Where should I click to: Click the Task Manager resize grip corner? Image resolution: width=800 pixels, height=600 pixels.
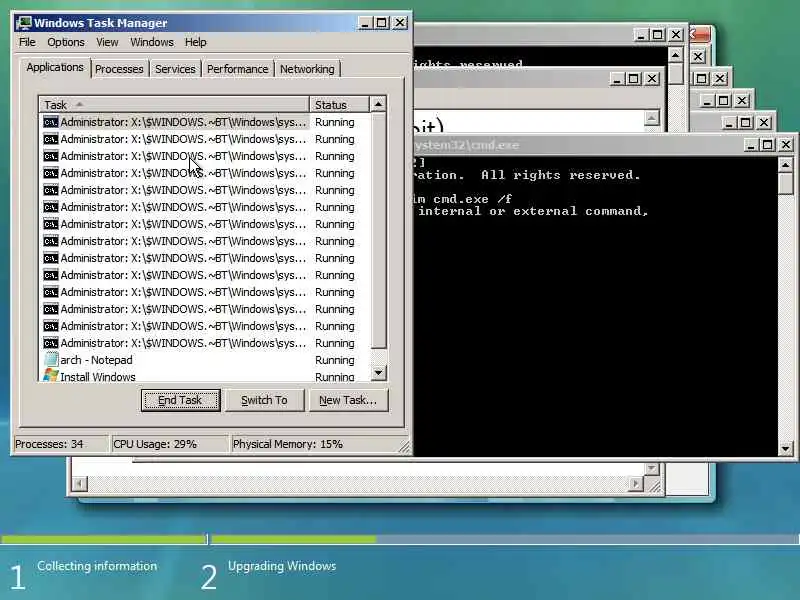404,447
